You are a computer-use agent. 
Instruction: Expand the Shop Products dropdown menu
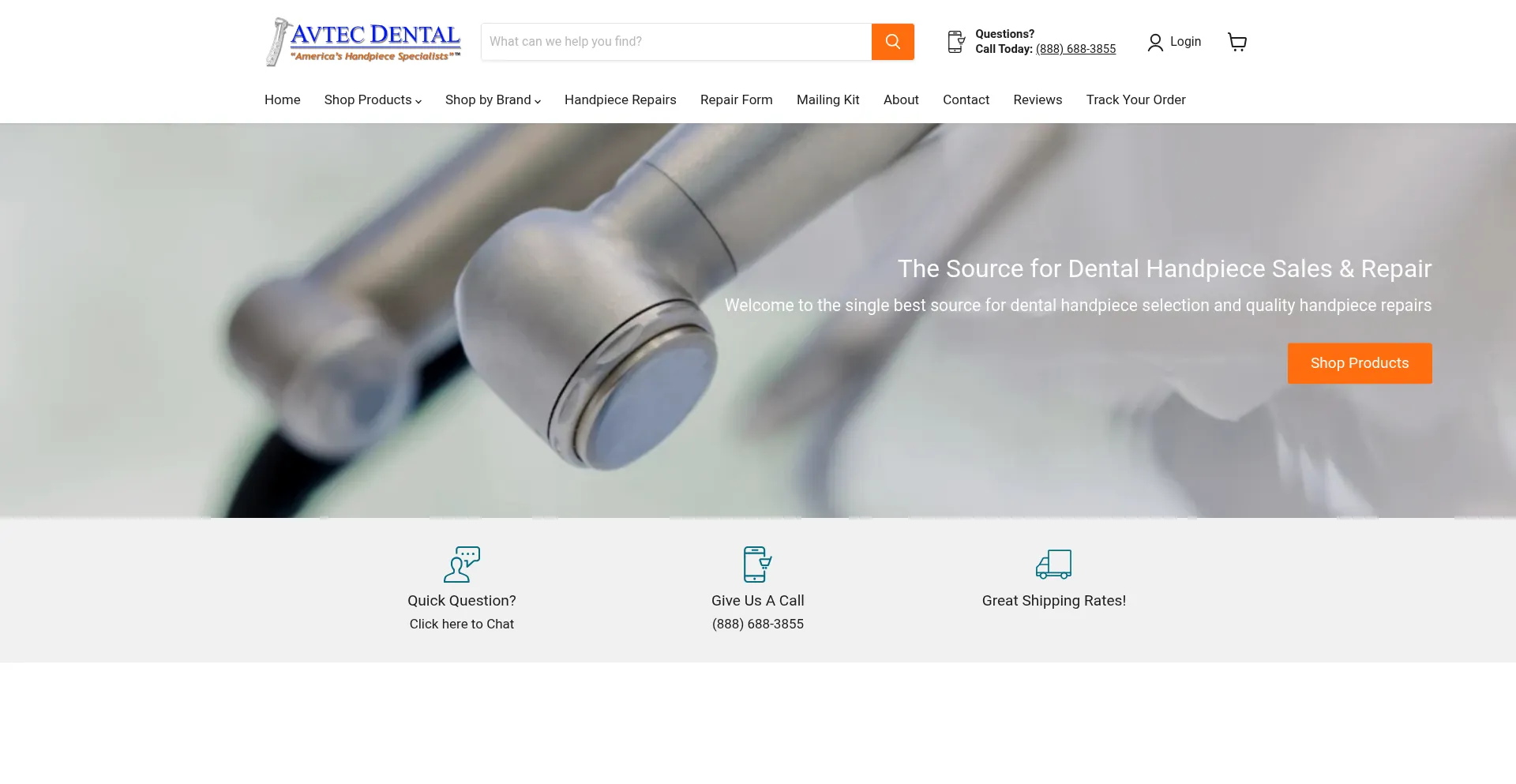373,100
